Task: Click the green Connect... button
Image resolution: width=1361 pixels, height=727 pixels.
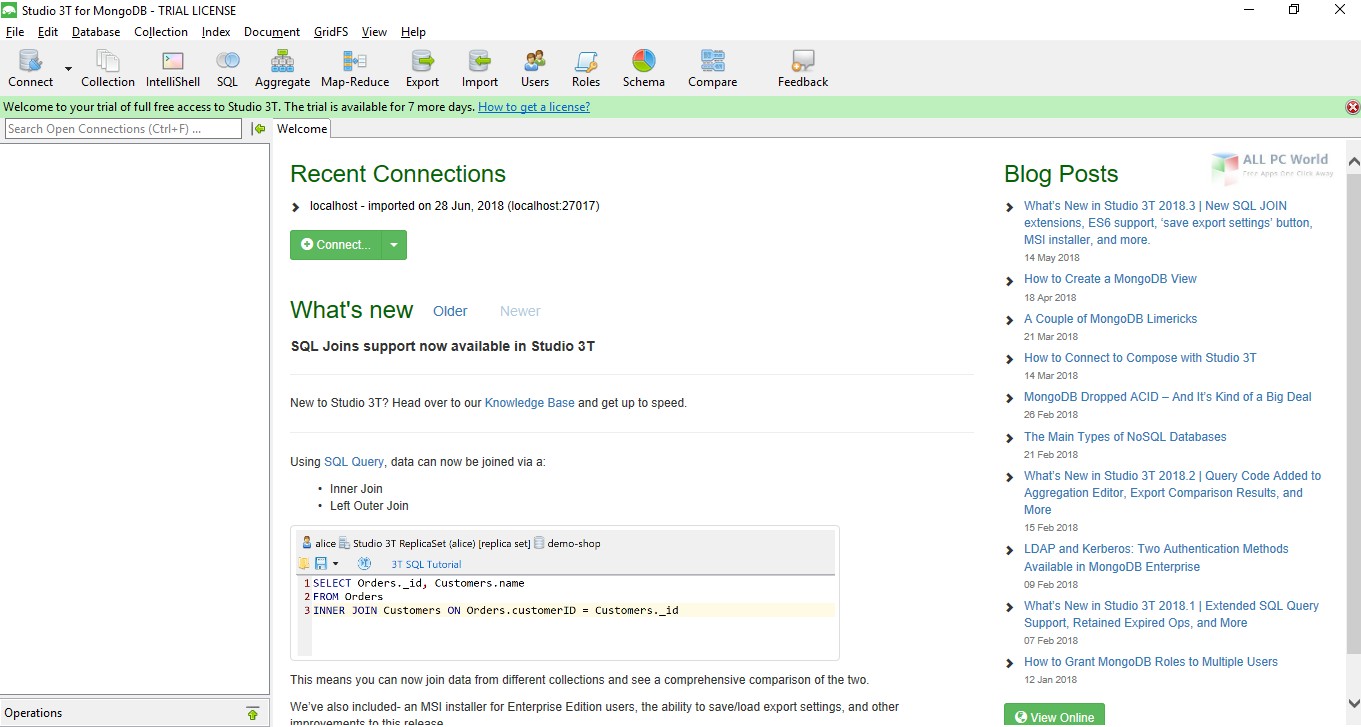Action: point(336,245)
